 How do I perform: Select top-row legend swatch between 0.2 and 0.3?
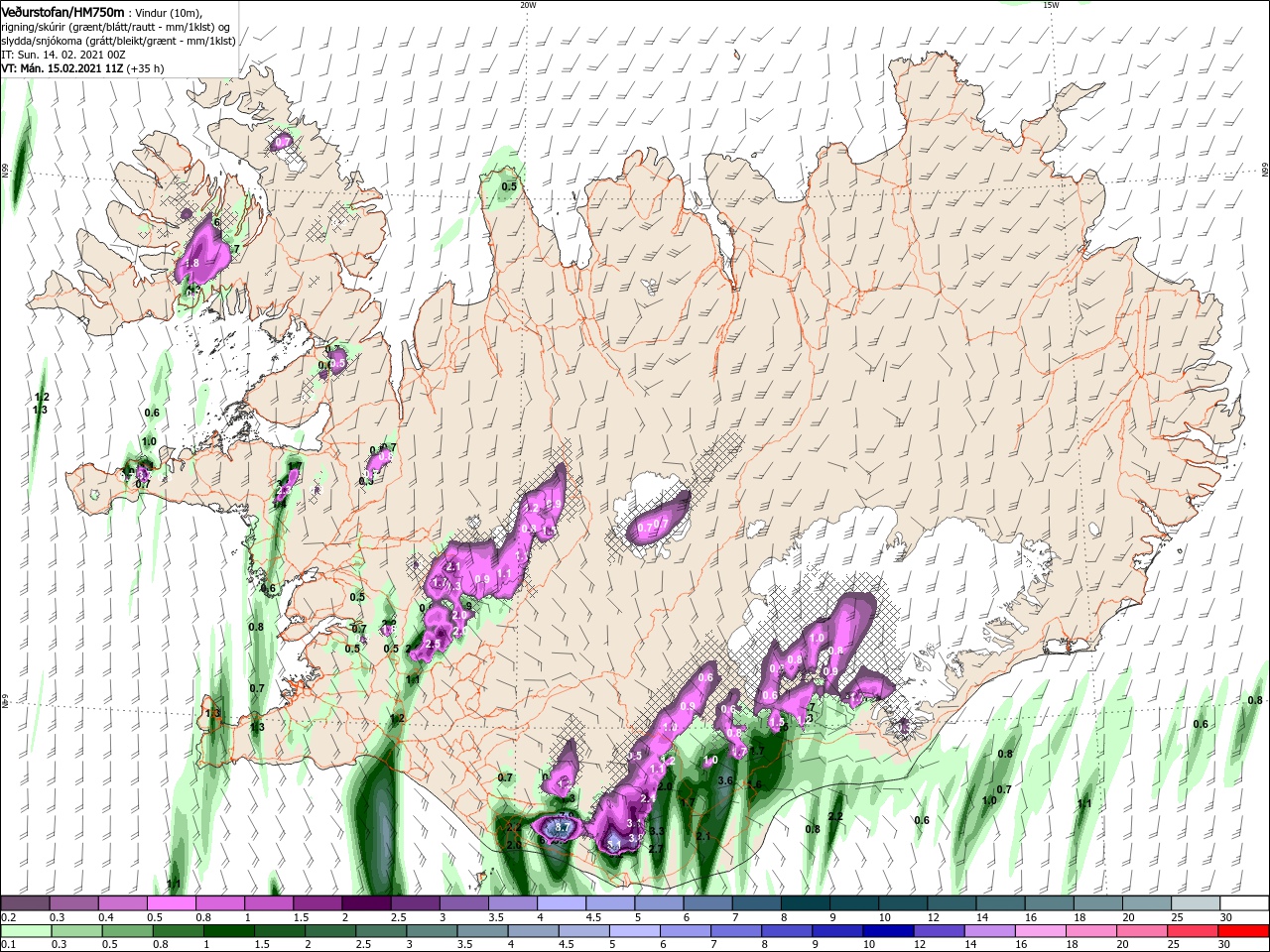[24, 903]
